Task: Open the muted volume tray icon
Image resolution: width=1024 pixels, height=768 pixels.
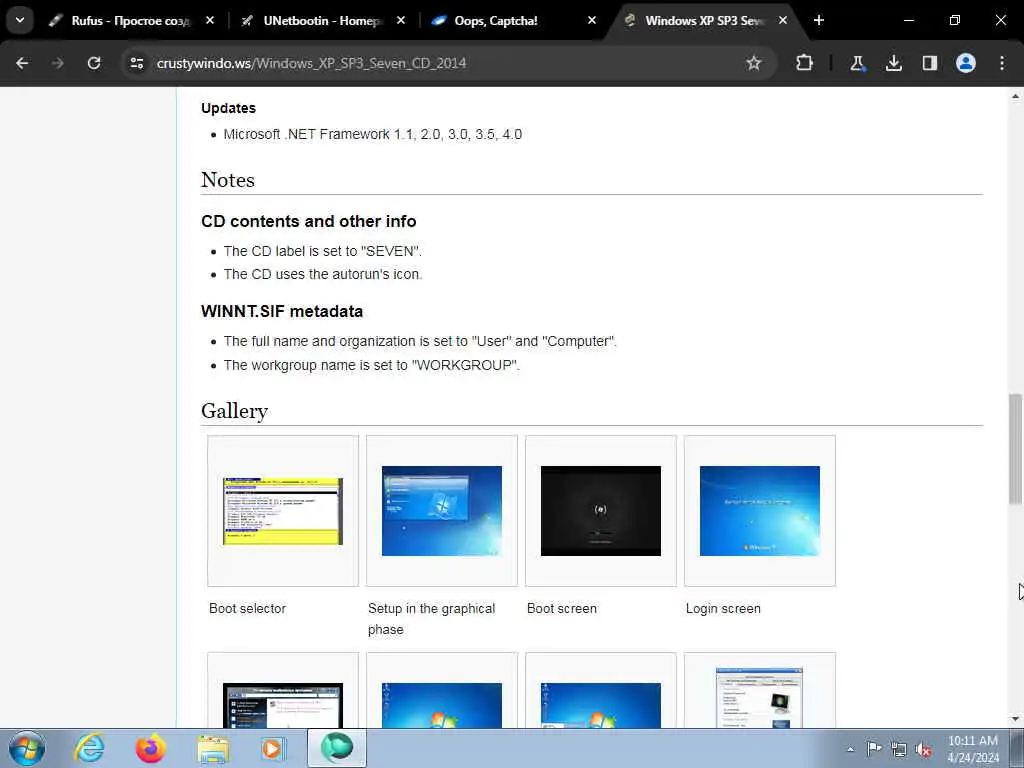Action: pos(923,749)
